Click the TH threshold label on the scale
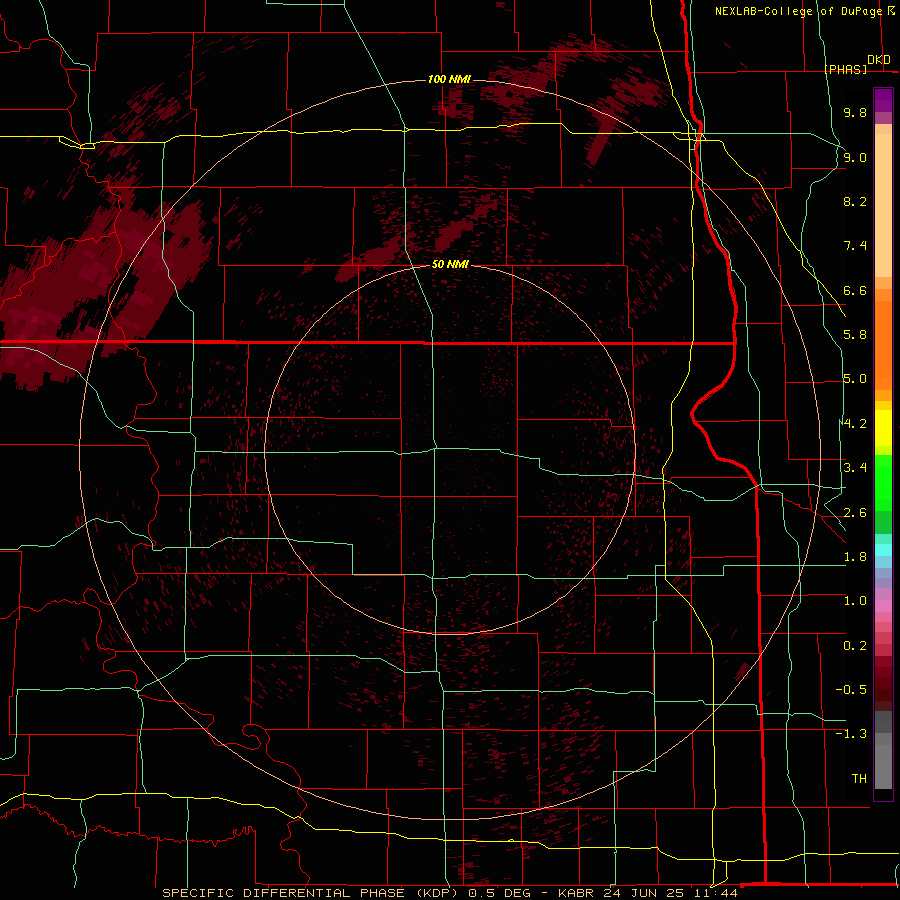Image resolution: width=900 pixels, height=900 pixels. pyautogui.click(x=859, y=779)
